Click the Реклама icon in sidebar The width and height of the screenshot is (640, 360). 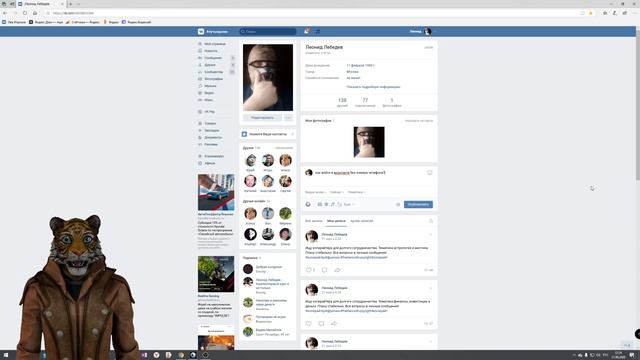pyautogui.click(x=200, y=144)
